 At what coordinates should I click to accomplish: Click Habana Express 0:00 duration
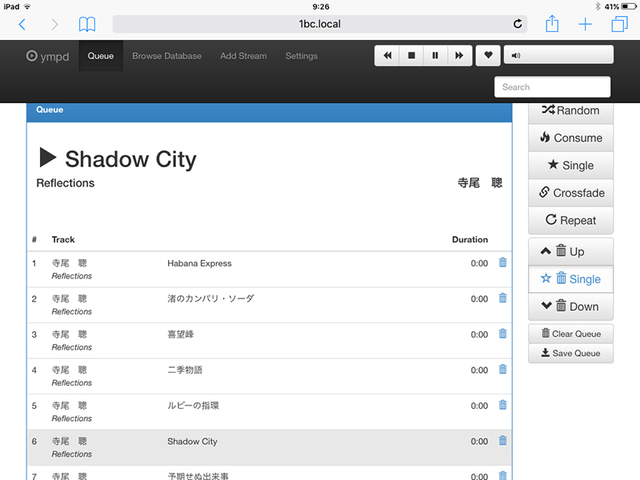click(479, 263)
